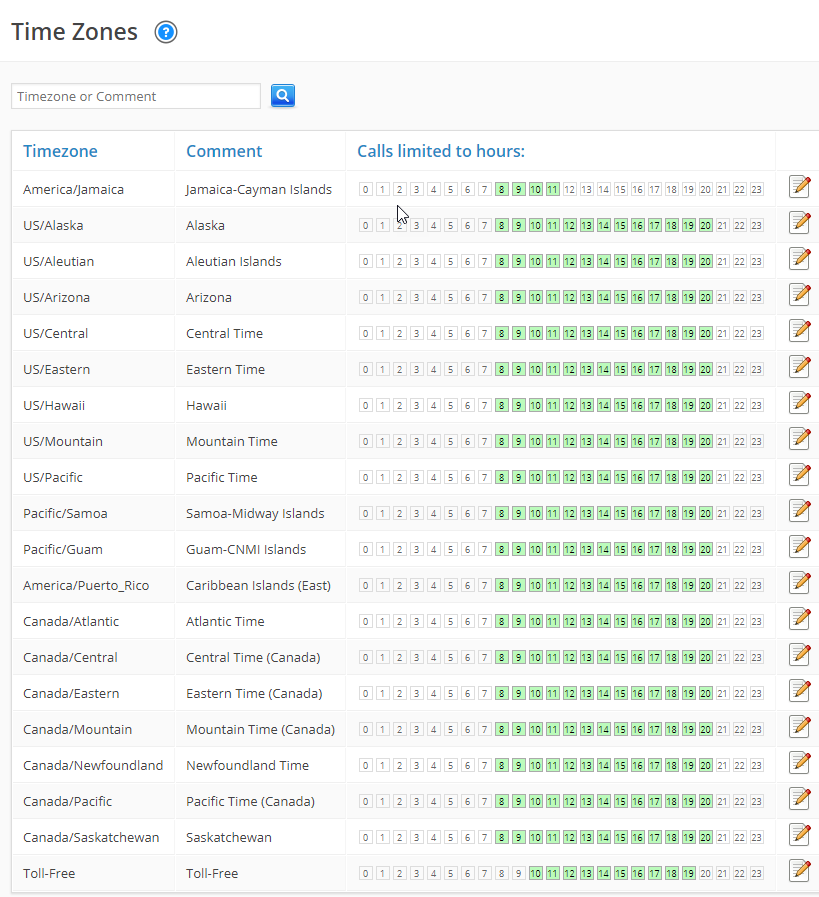Edit the Canada/Eastern timezone row
The width and height of the screenshot is (819, 897).
point(800,691)
